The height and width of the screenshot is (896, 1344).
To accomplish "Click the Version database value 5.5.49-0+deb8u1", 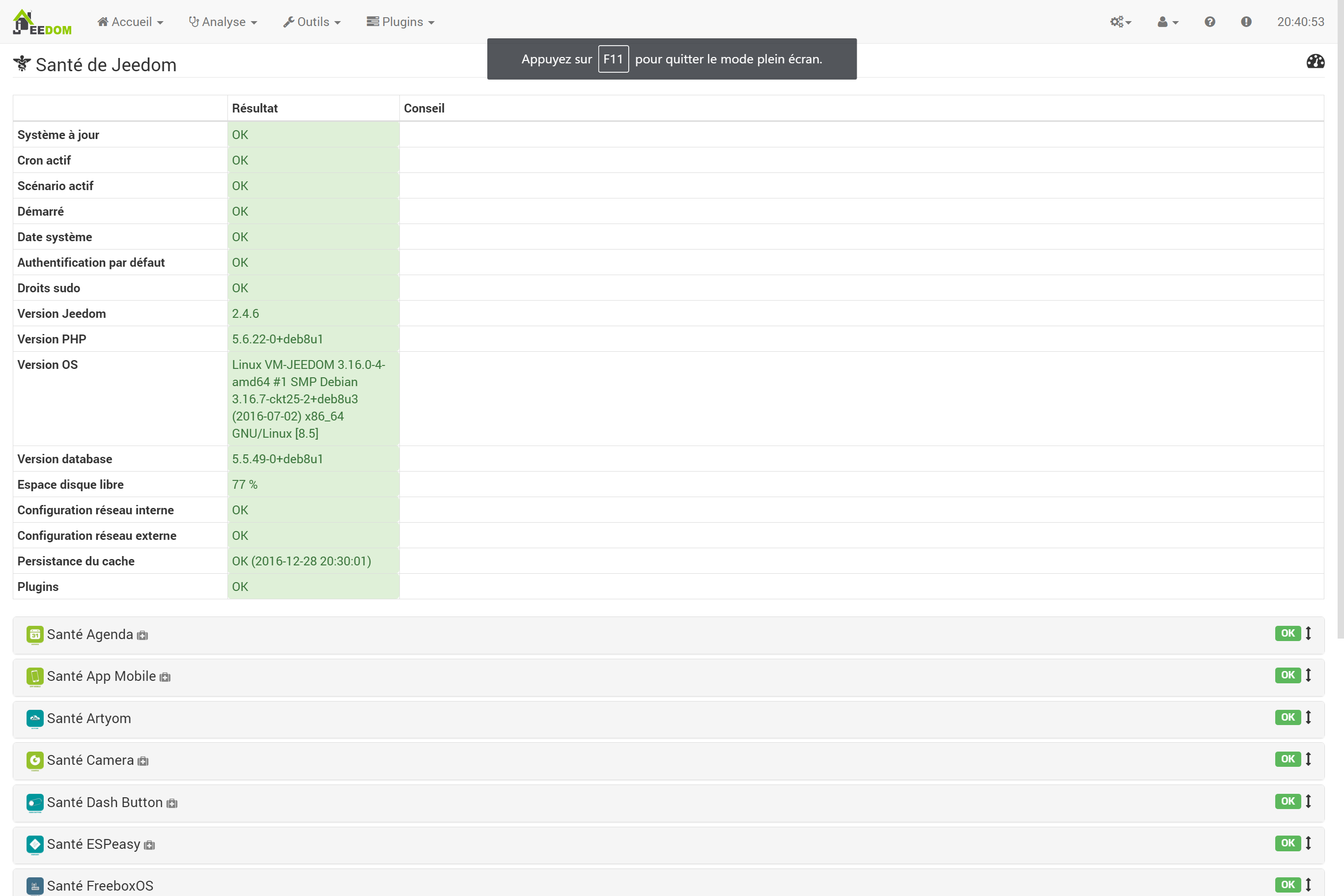I will click(278, 459).
